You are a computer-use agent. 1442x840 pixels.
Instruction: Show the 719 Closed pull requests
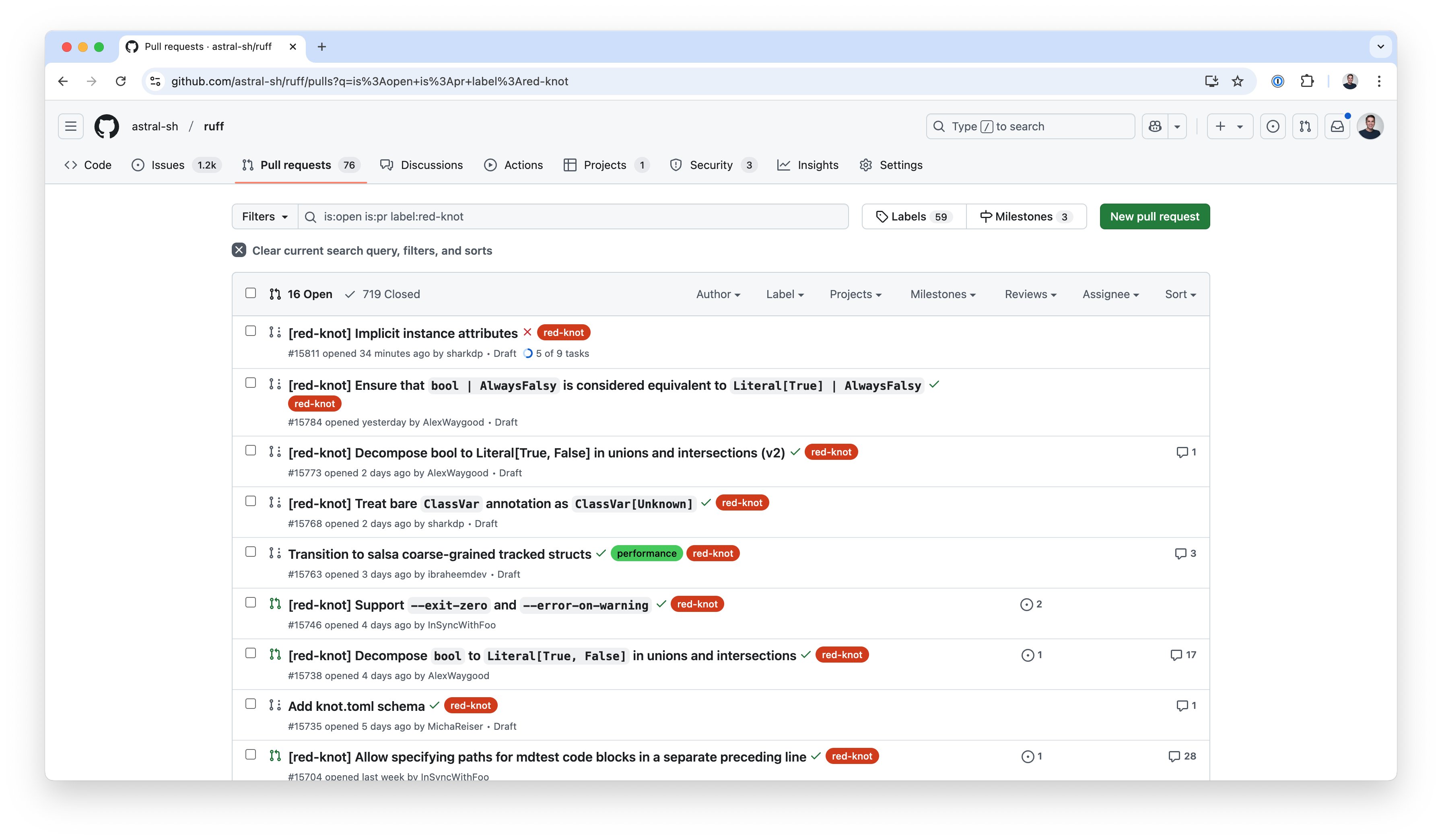382,294
